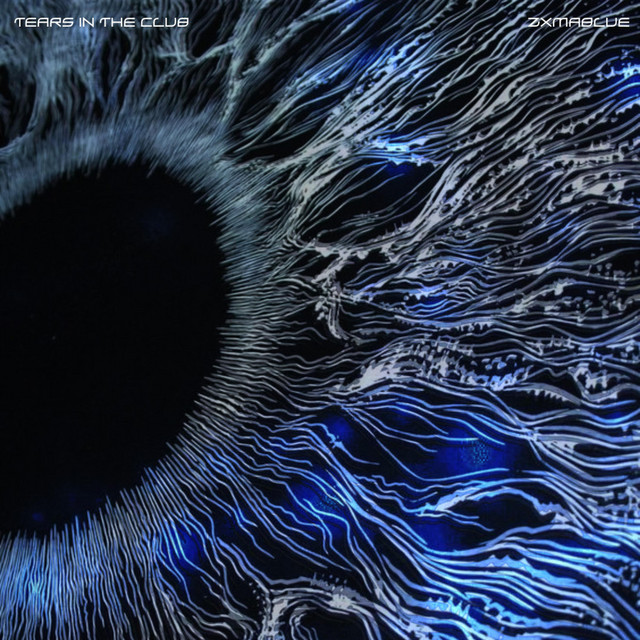Select the word "TEARS" in the title
The image size is (640, 640).
click(x=37, y=21)
